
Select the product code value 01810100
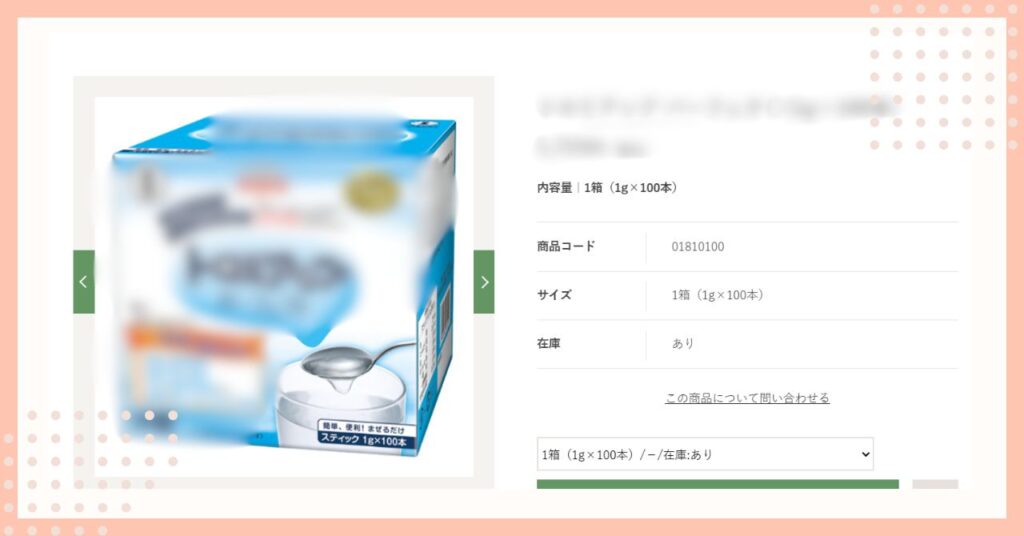(x=697, y=247)
